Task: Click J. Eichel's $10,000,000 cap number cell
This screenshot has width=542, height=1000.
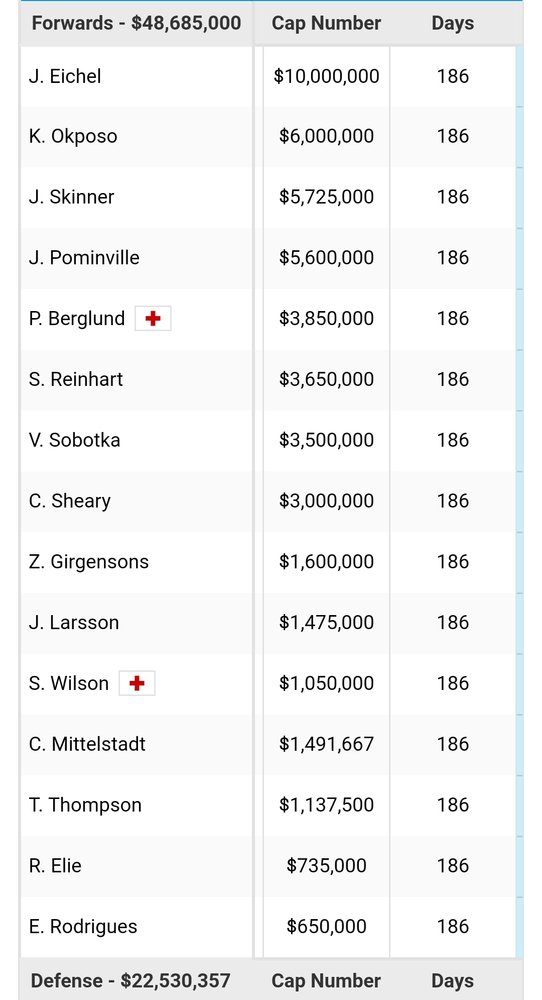Action: point(326,76)
